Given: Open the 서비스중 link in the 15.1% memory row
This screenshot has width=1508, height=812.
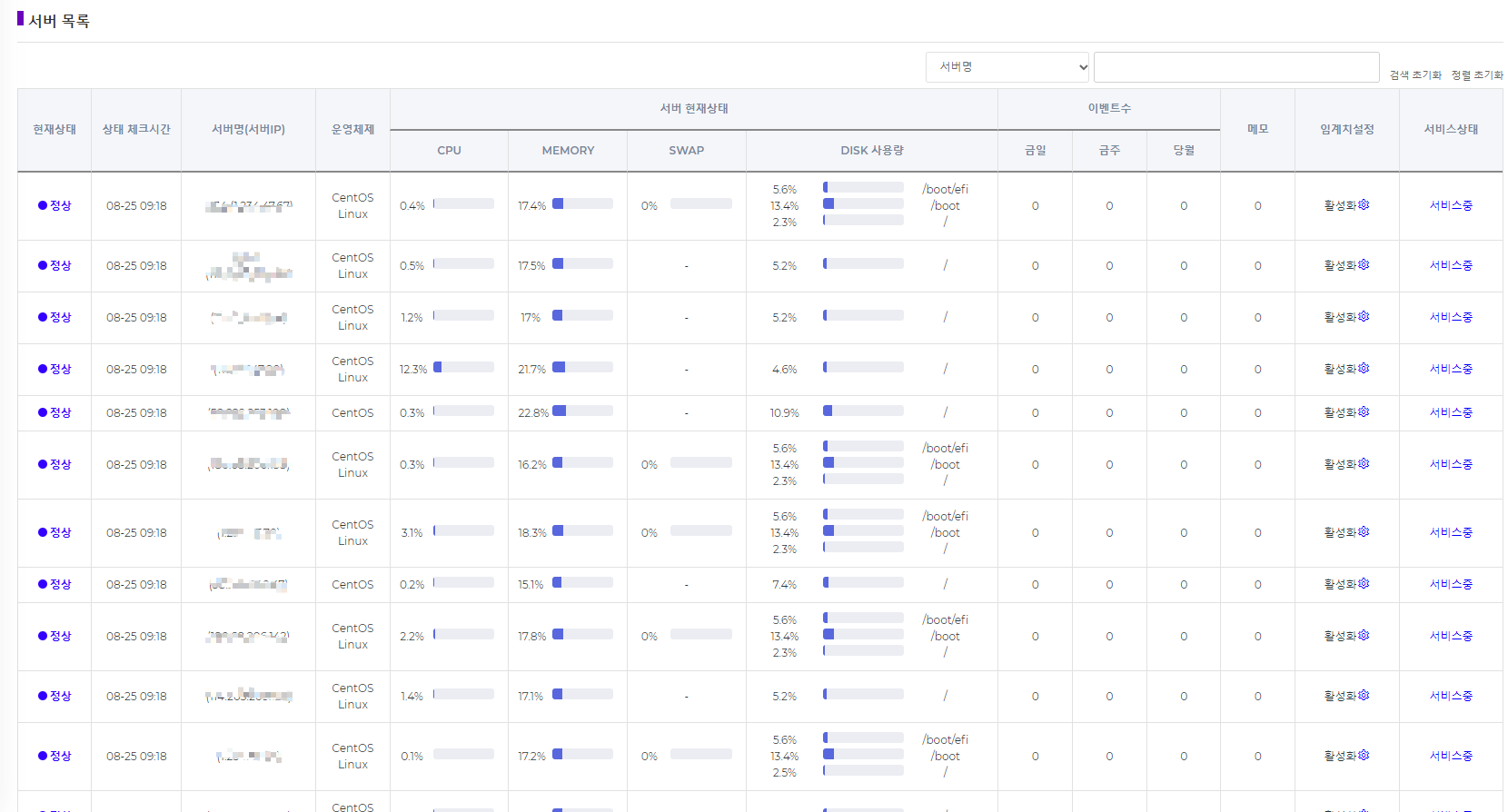Looking at the screenshot, I should (1451, 584).
